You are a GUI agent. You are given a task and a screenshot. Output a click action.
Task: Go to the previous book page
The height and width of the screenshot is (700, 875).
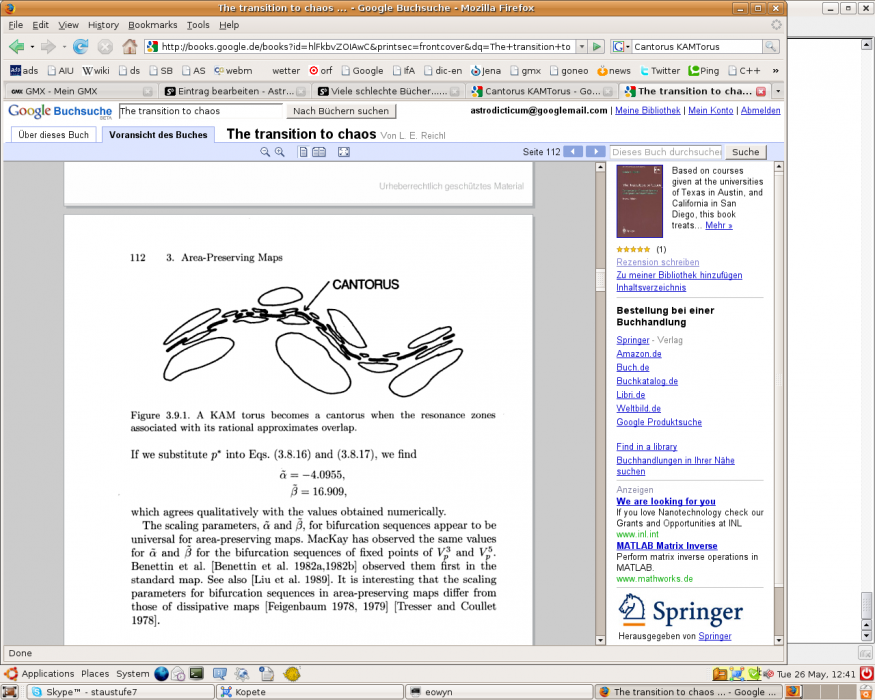point(572,152)
